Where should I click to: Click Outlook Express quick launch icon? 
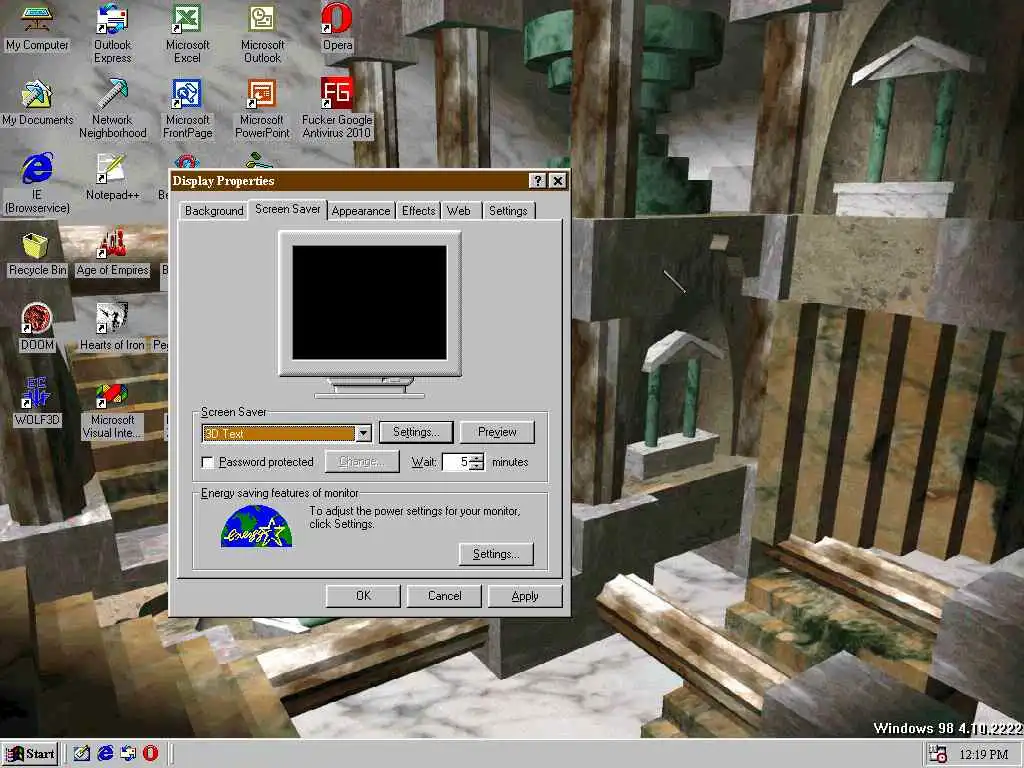click(x=127, y=753)
